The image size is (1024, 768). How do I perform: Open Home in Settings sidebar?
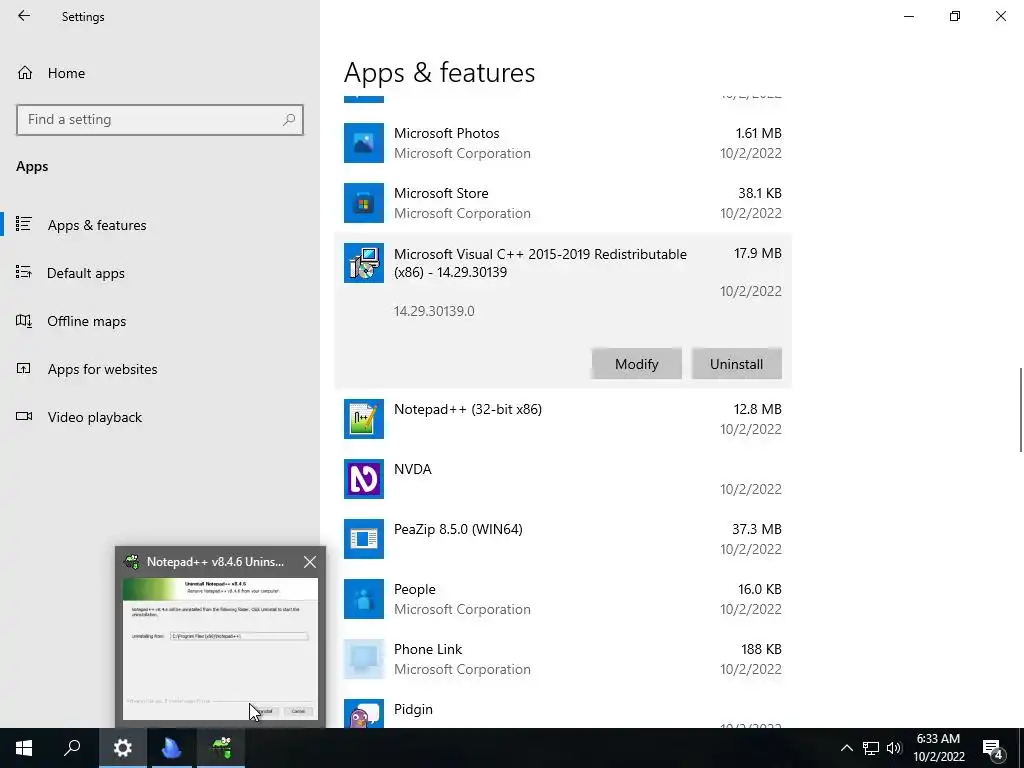pos(66,73)
